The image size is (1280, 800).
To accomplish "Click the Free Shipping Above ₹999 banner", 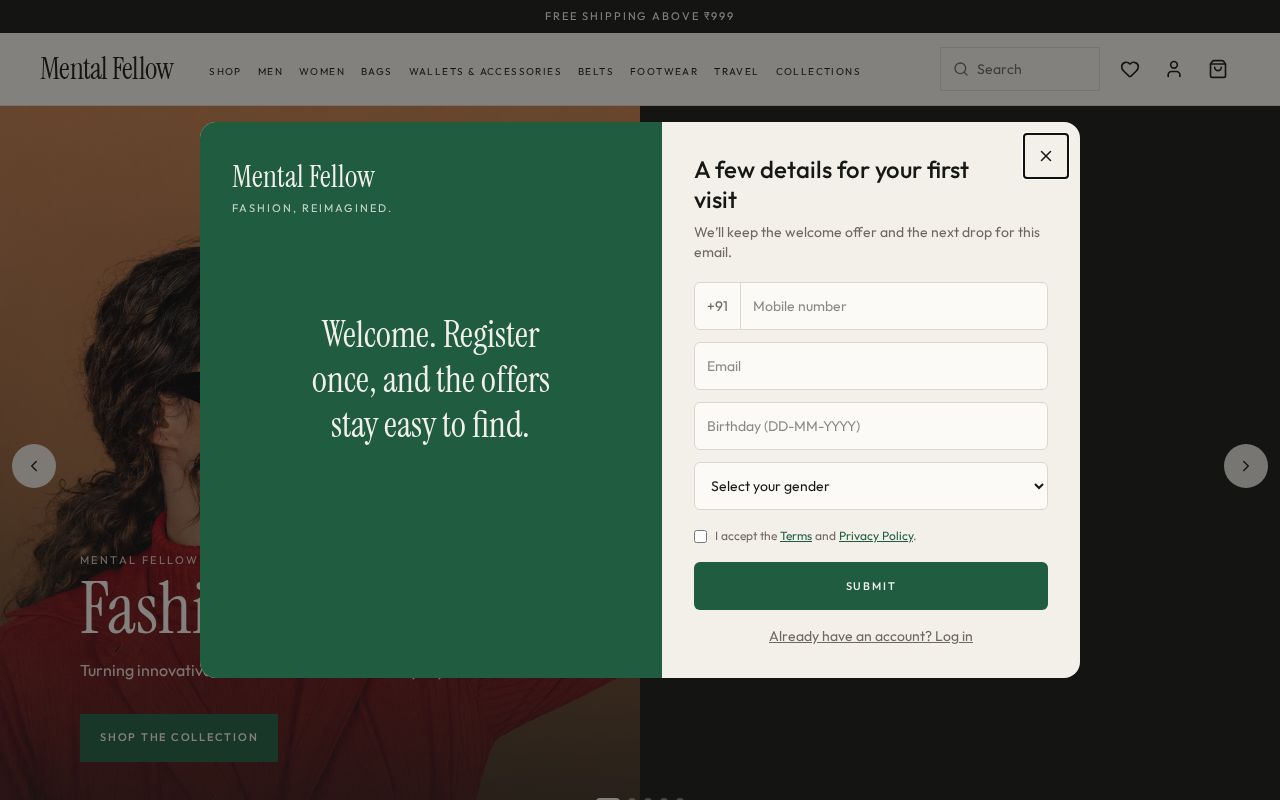I will [x=640, y=16].
